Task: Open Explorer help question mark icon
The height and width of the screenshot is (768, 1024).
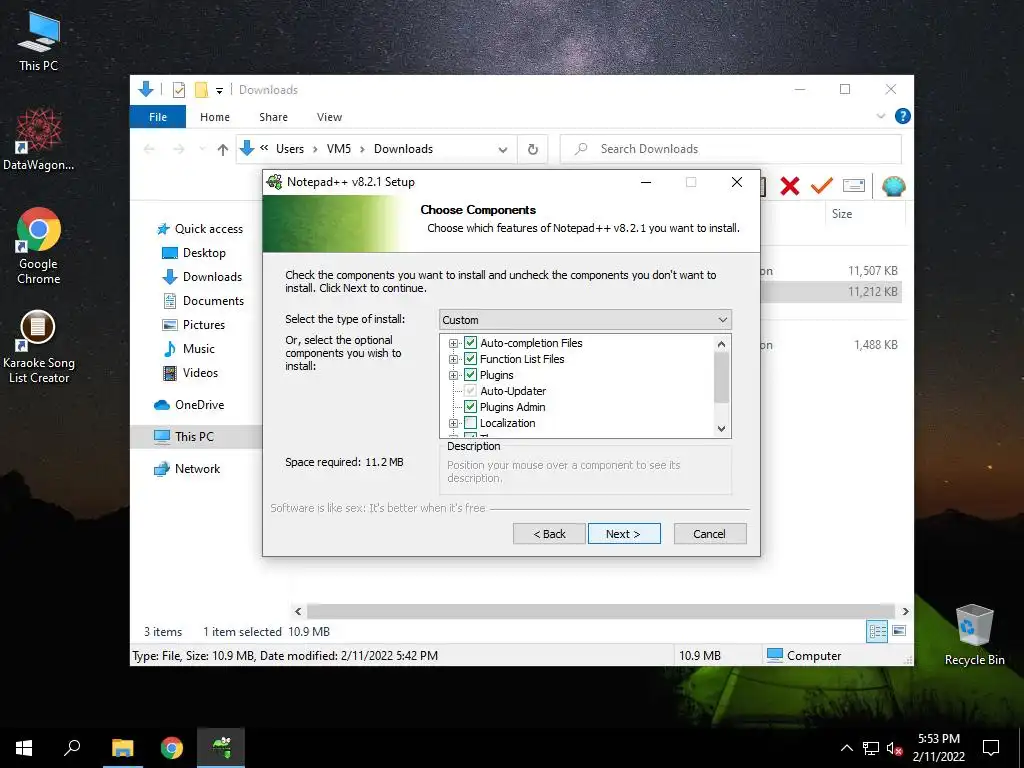Action: click(x=903, y=116)
